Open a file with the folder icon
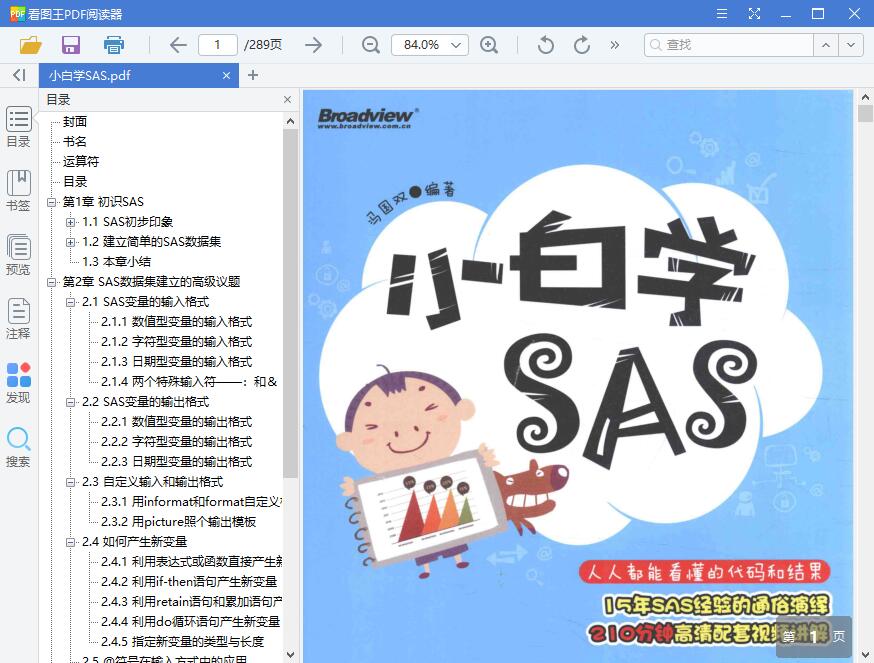This screenshot has width=874, height=663. (31, 45)
